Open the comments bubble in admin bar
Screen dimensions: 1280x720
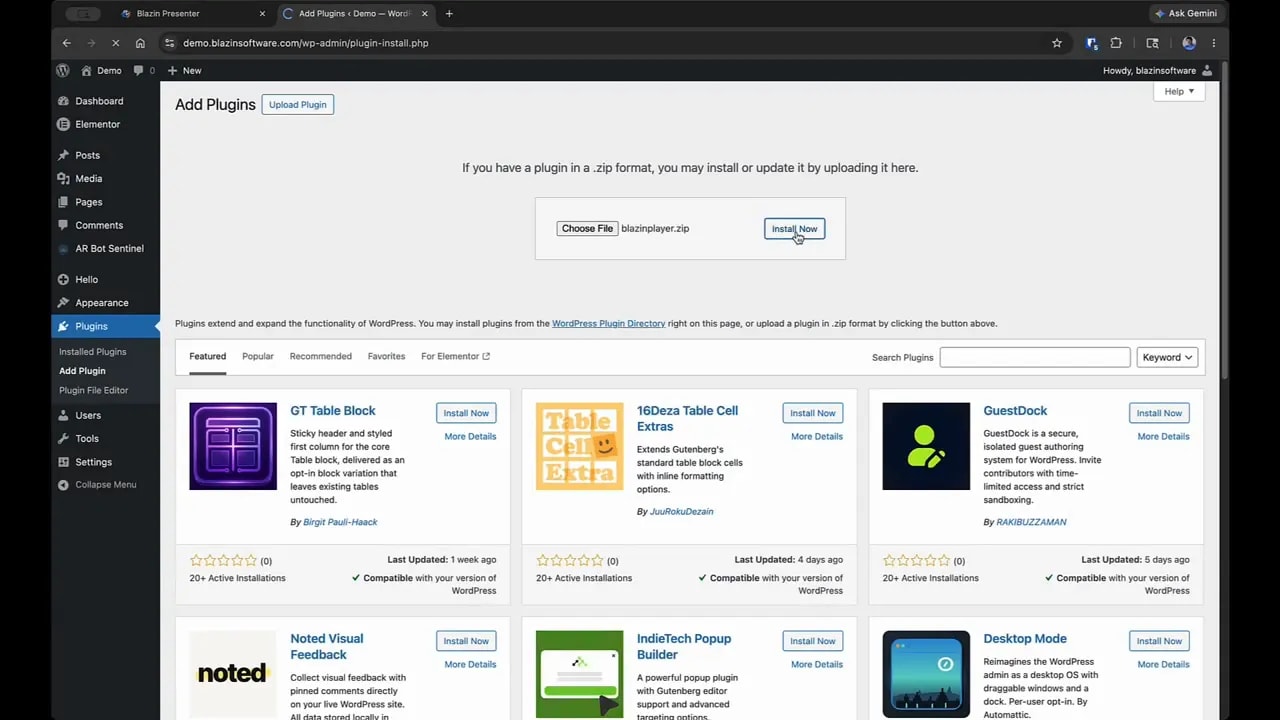(x=144, y=71)
